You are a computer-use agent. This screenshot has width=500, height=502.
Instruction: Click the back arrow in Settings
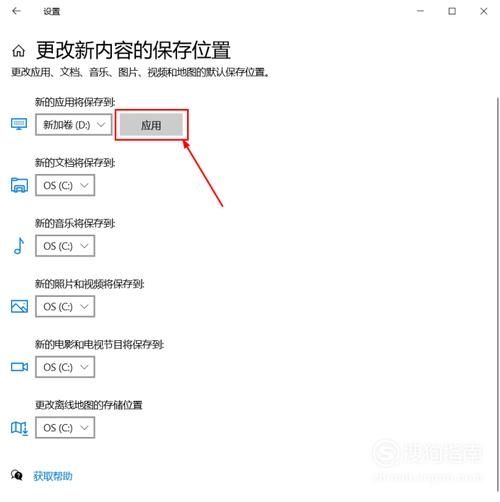tap(16, 11)
